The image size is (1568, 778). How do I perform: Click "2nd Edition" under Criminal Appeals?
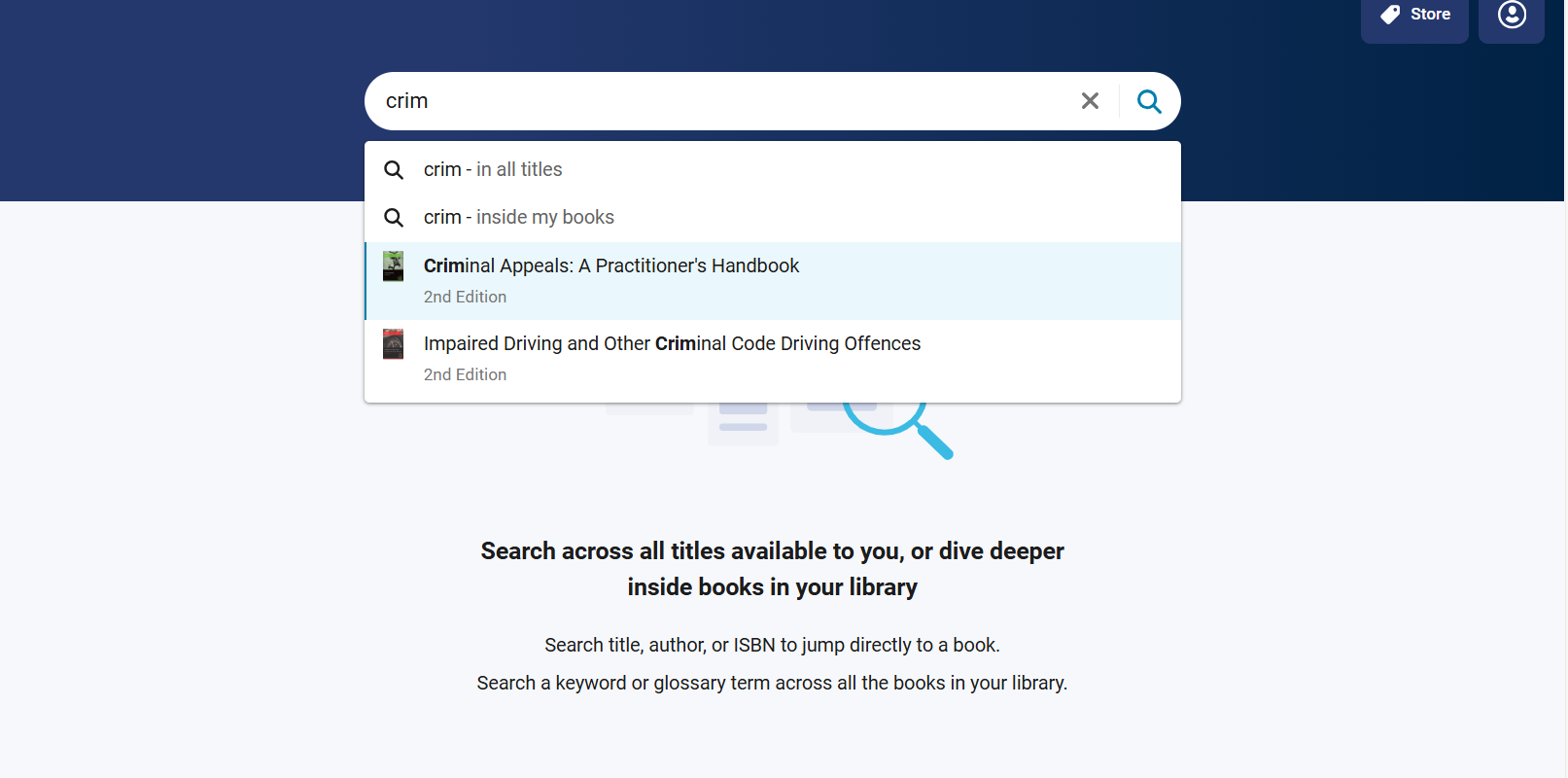coord(465,298)
